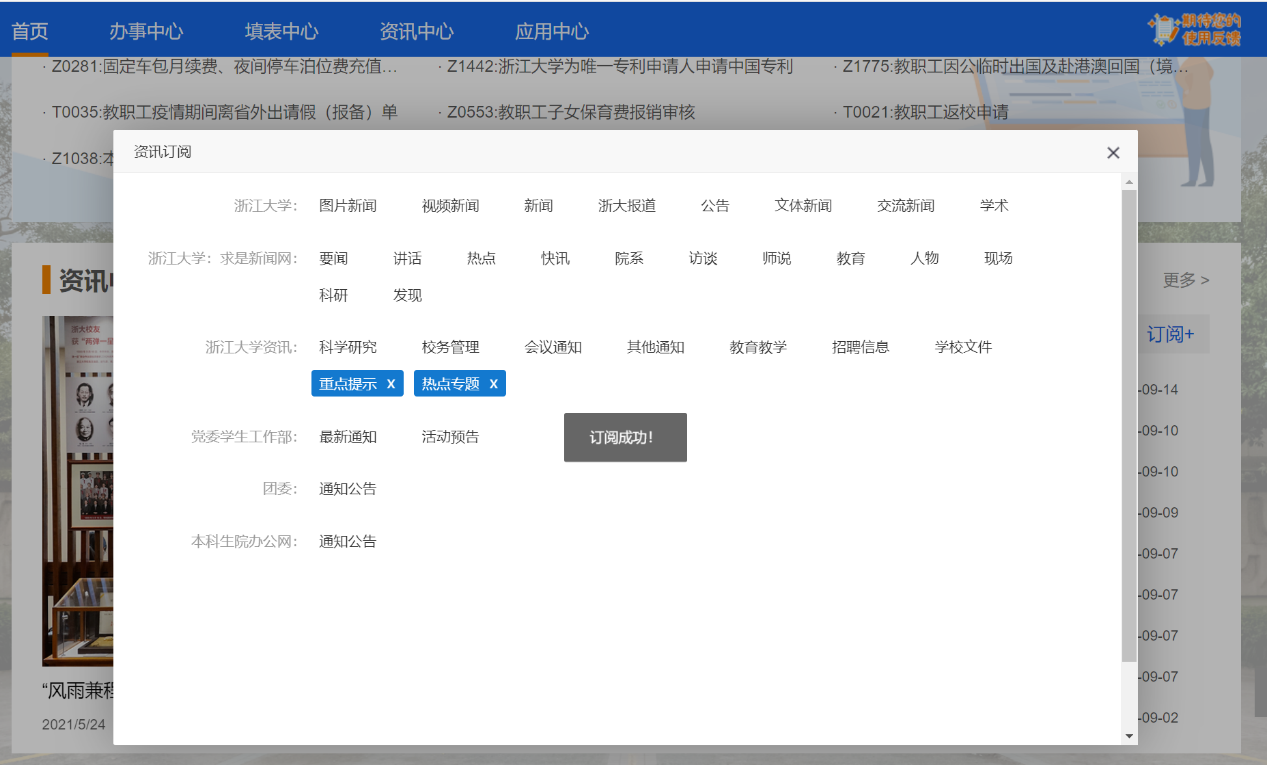Select 师说 category

pos(777,258)
